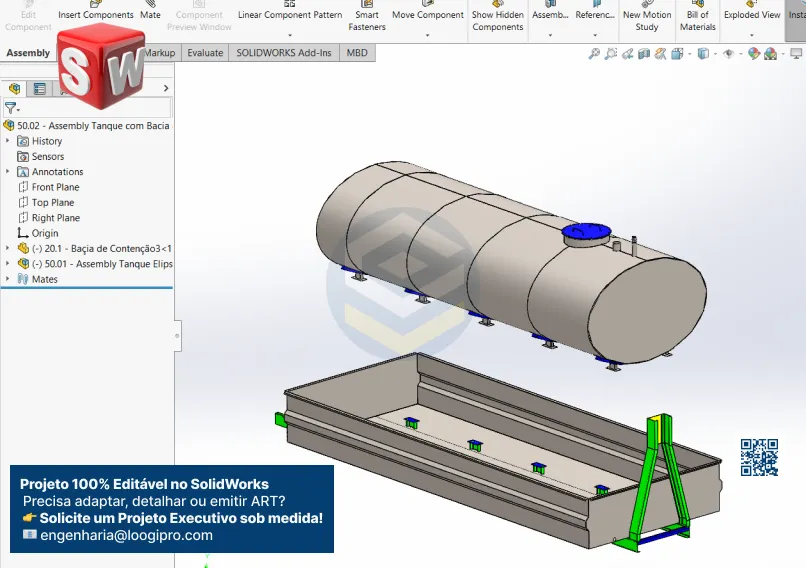Open the FeatureManager design tree tab
Screen dimensions: 806x568
15,89
